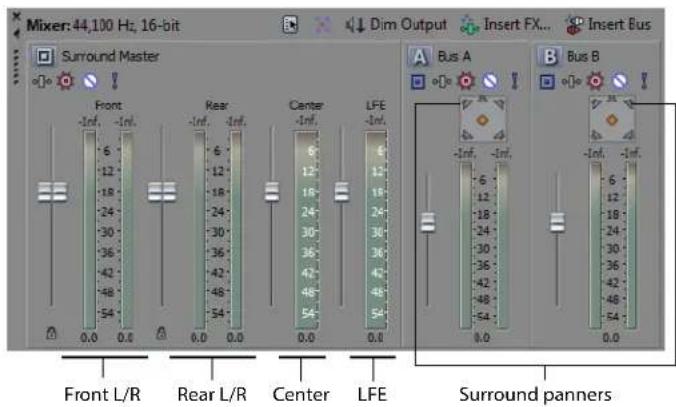The height and width of the screenshot is (407, 676).
Task: Solo the Surround Master bus
Action: coord(115,81)
